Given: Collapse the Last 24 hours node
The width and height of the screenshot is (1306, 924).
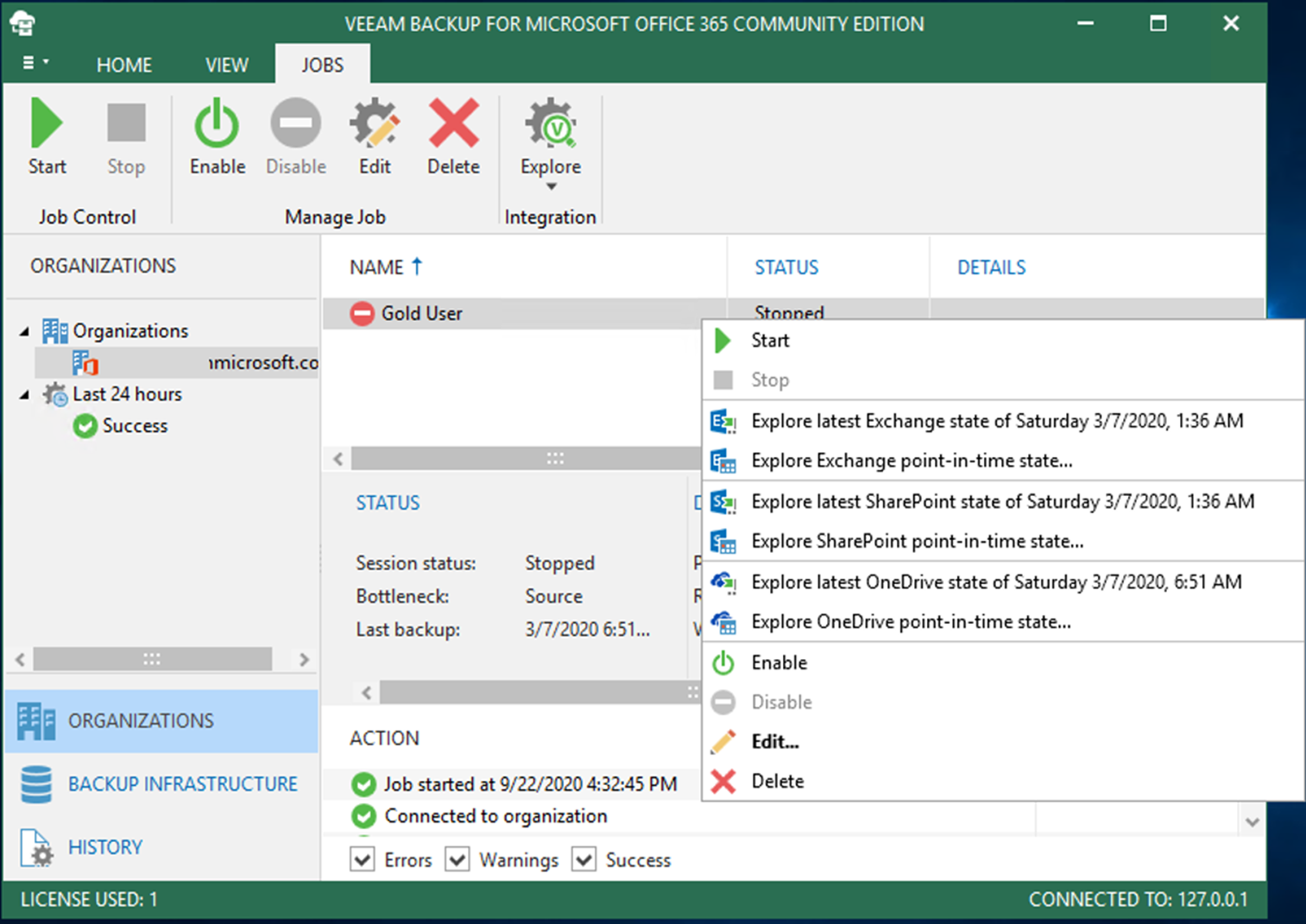Looking at the screenshot, I should coord(24,395).
